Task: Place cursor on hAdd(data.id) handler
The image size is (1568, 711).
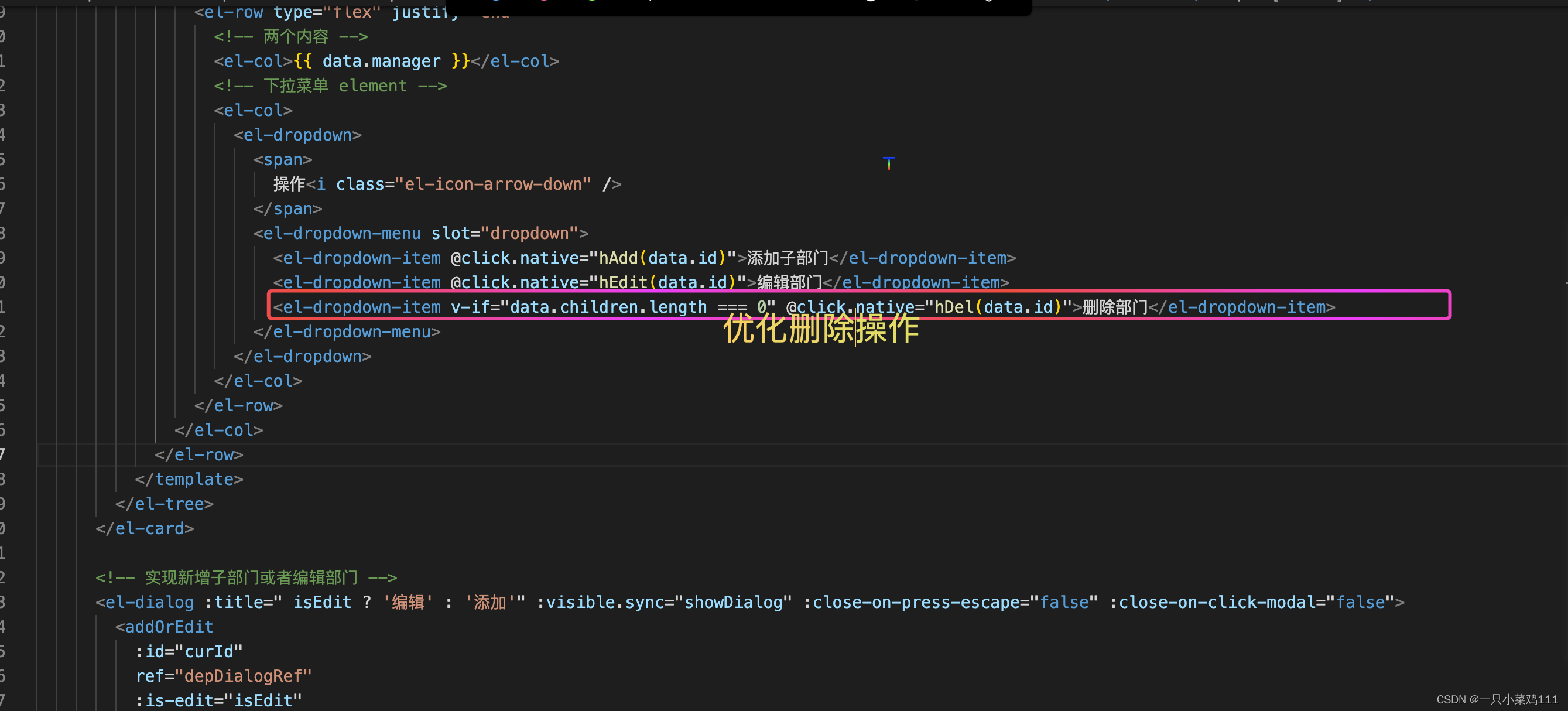Action: point(662,258)
